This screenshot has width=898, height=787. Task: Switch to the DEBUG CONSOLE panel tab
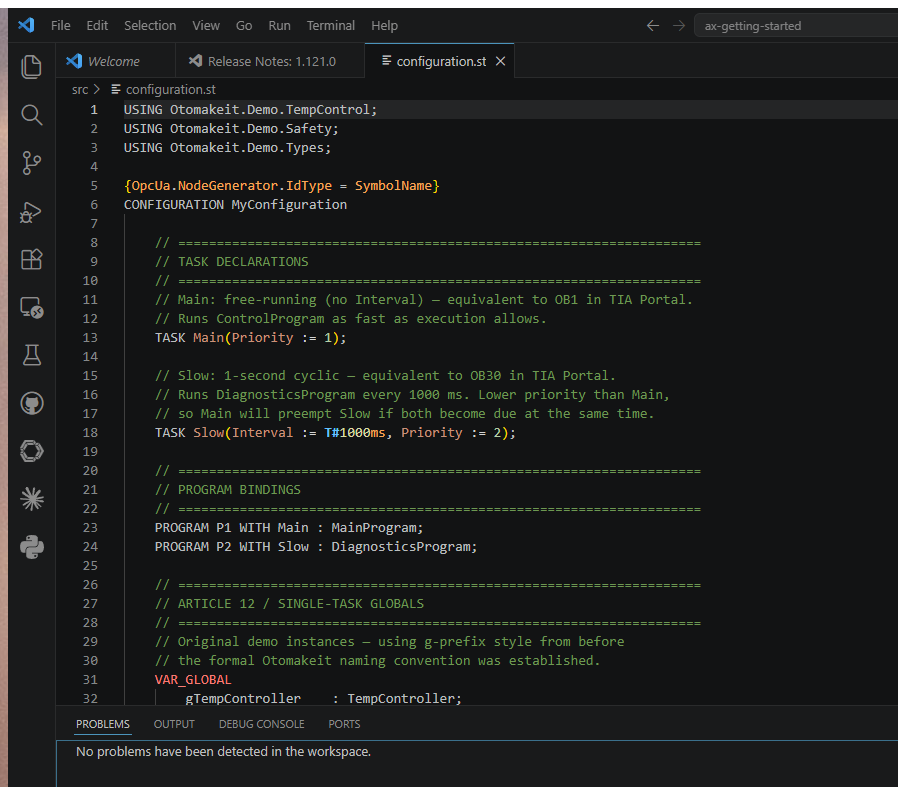[x=262, y=724]
